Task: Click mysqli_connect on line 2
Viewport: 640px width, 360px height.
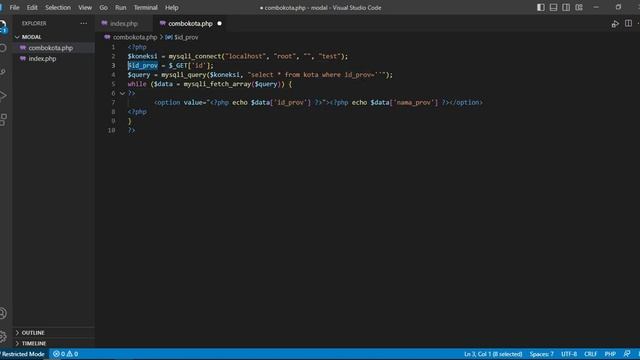Action: [x=195, y=56]
